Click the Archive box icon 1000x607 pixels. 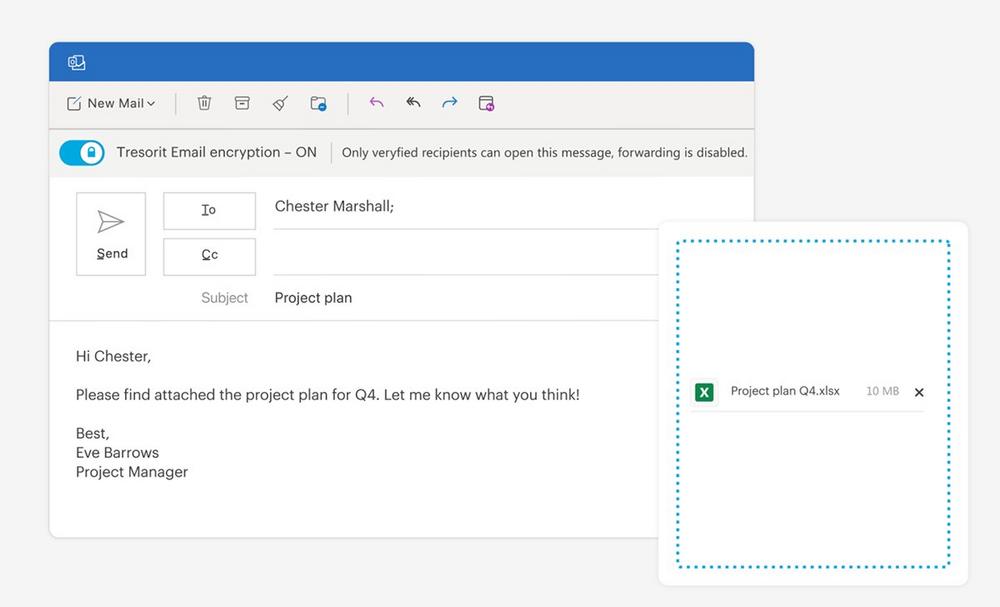(x=242, y=103)
